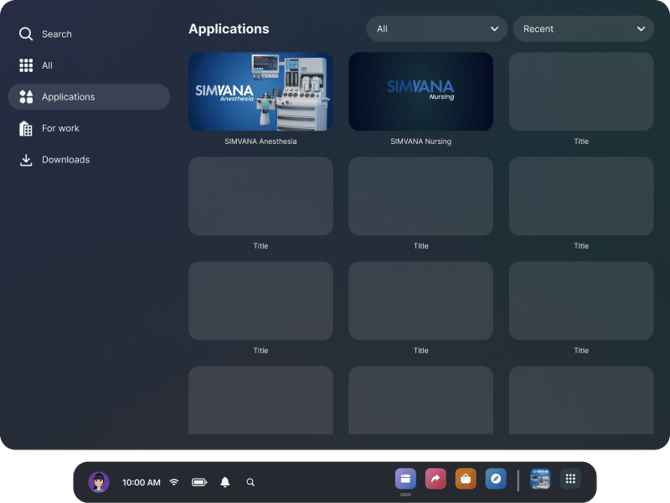Select Applications menu item

click(89, 97)
